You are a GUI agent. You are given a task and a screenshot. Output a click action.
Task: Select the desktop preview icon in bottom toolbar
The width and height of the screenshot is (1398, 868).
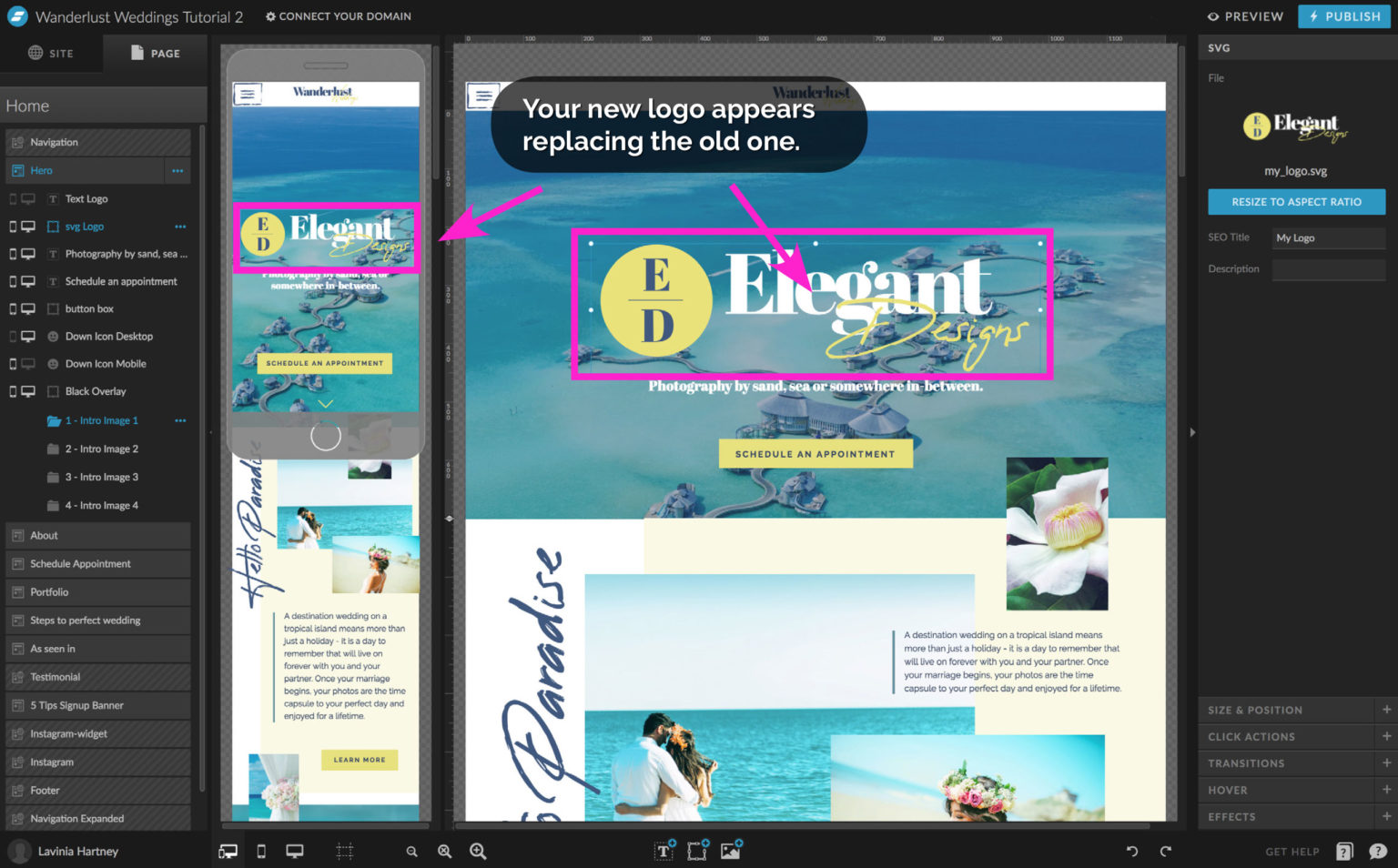pos(294,852)
